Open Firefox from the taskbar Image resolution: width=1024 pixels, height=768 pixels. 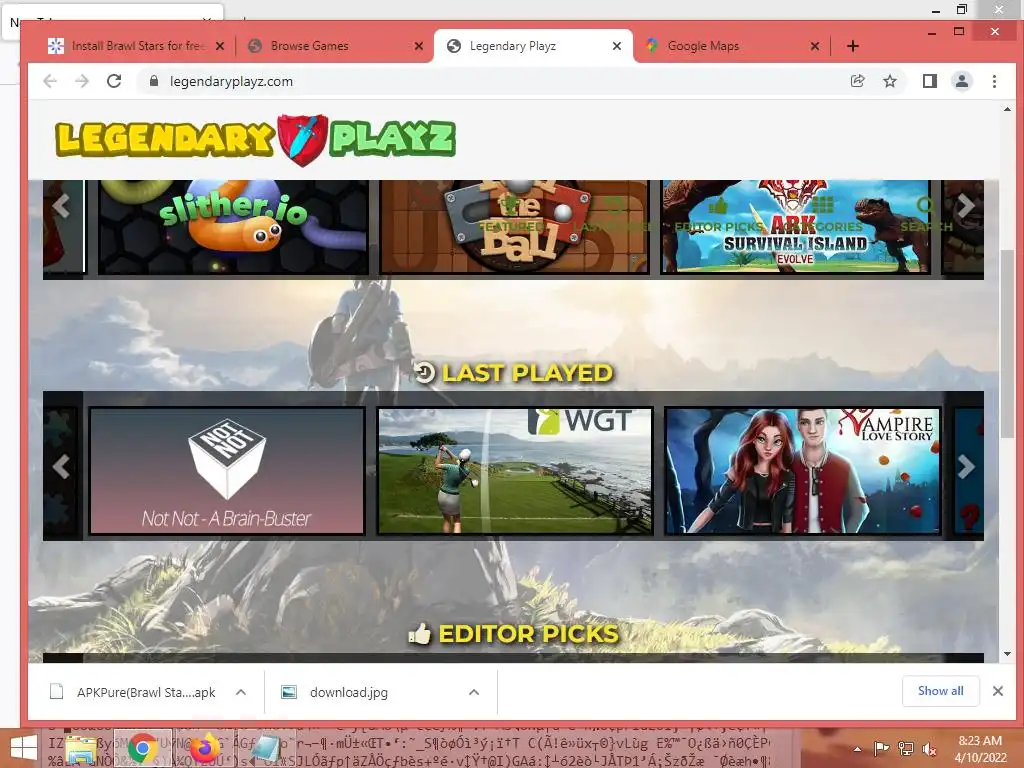204,749
